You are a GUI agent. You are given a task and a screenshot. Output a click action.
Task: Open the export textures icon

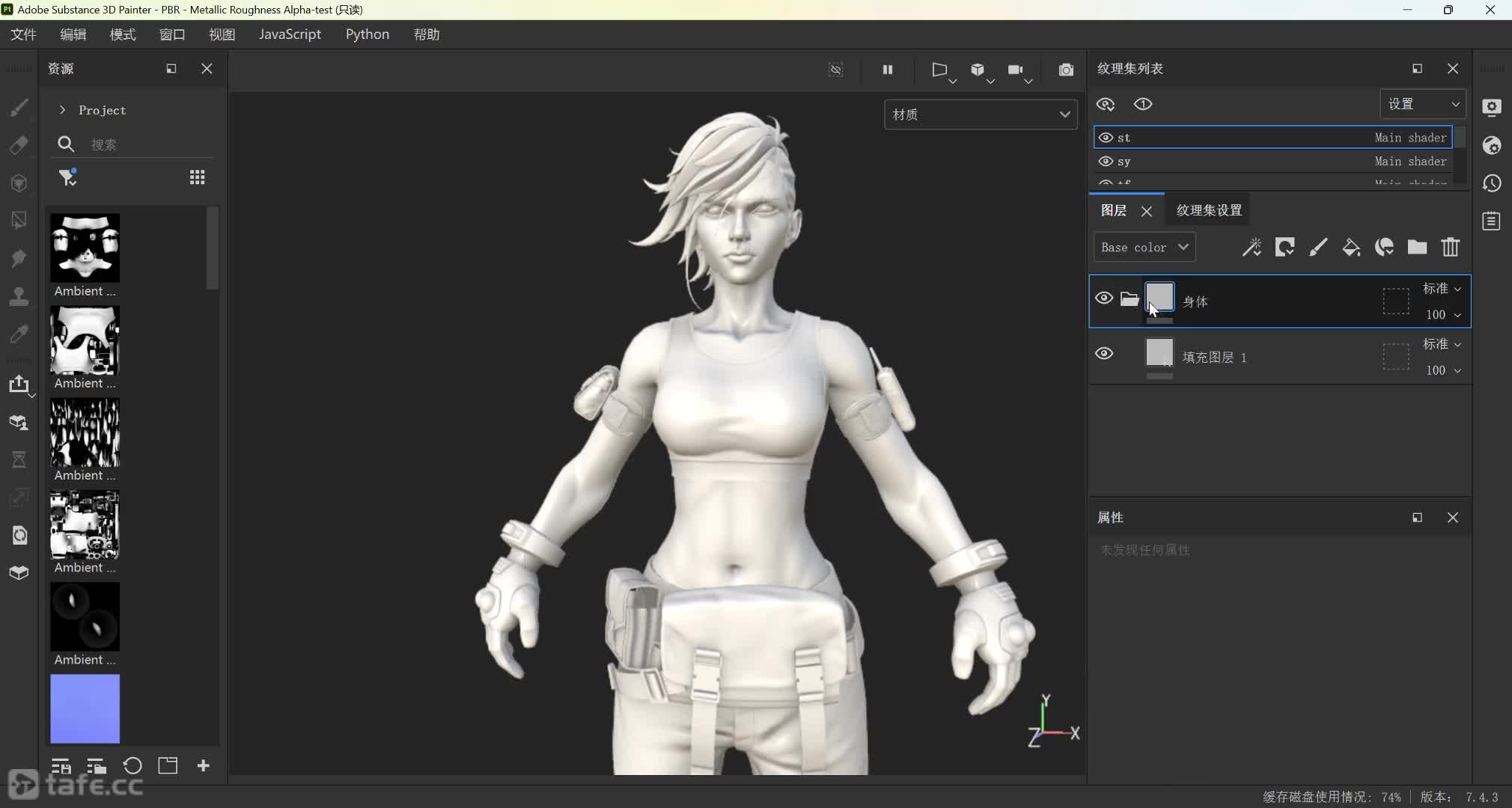pos(19,385)
